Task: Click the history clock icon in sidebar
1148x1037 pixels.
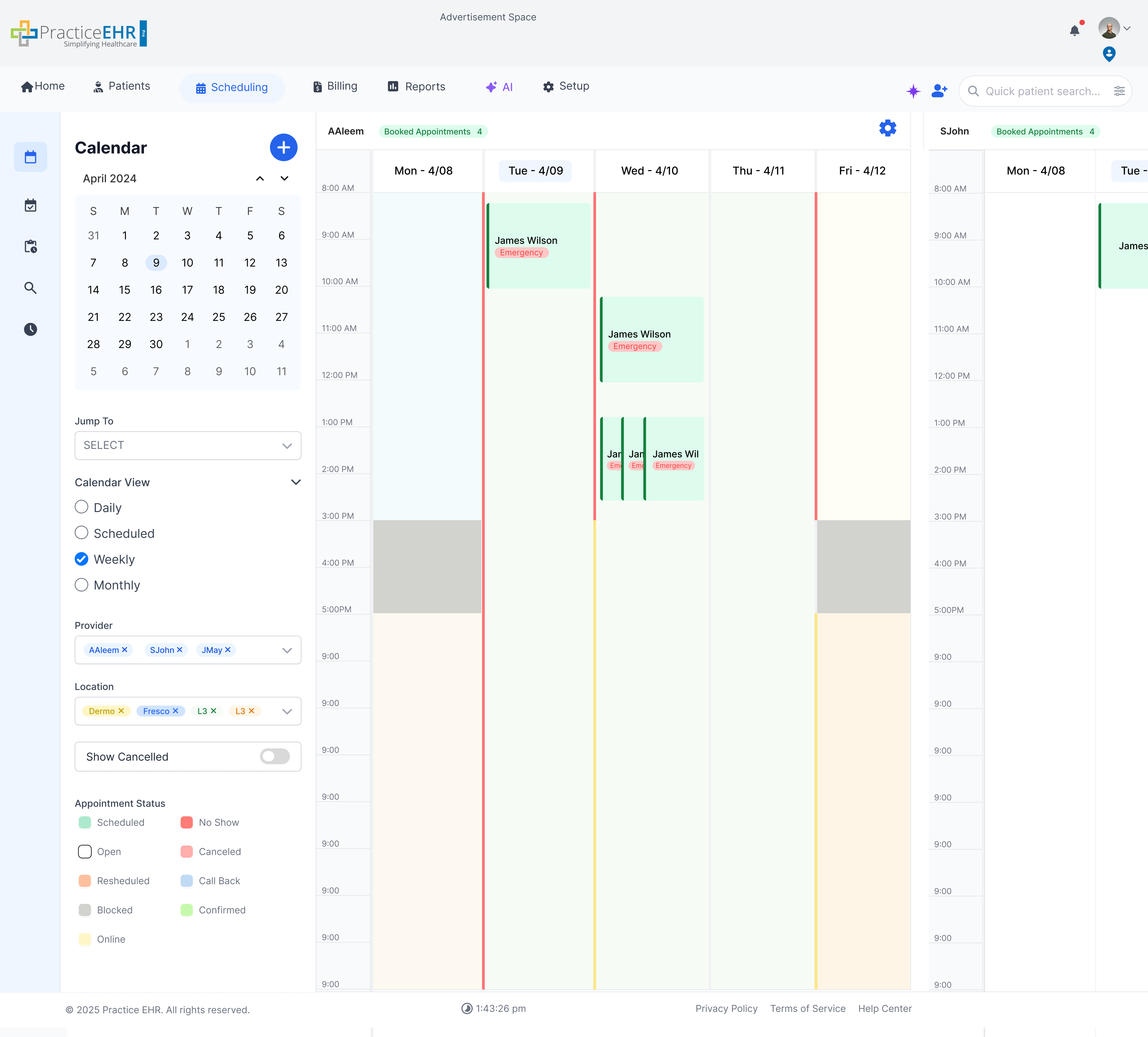Action: (x=30, y=329)
